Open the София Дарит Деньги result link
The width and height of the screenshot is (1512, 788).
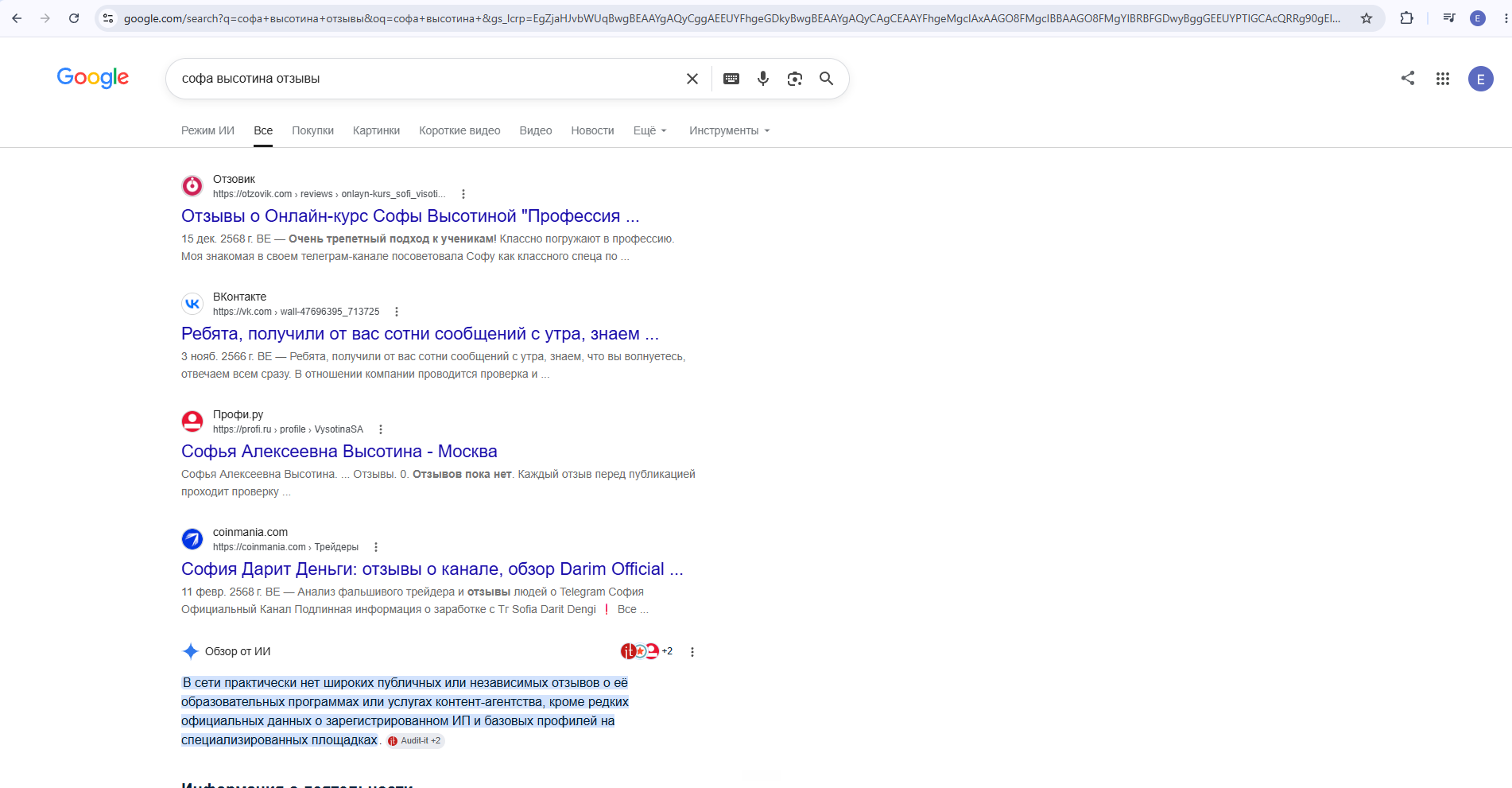point(432,569)
